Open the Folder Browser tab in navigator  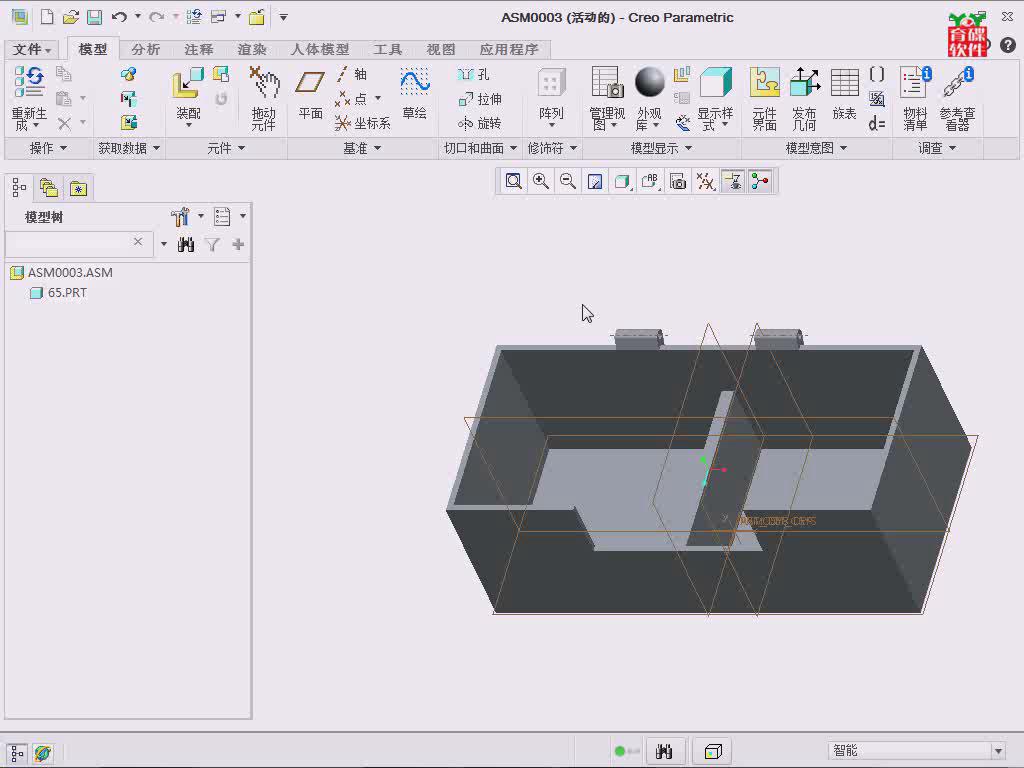click(x=49, y=188)
